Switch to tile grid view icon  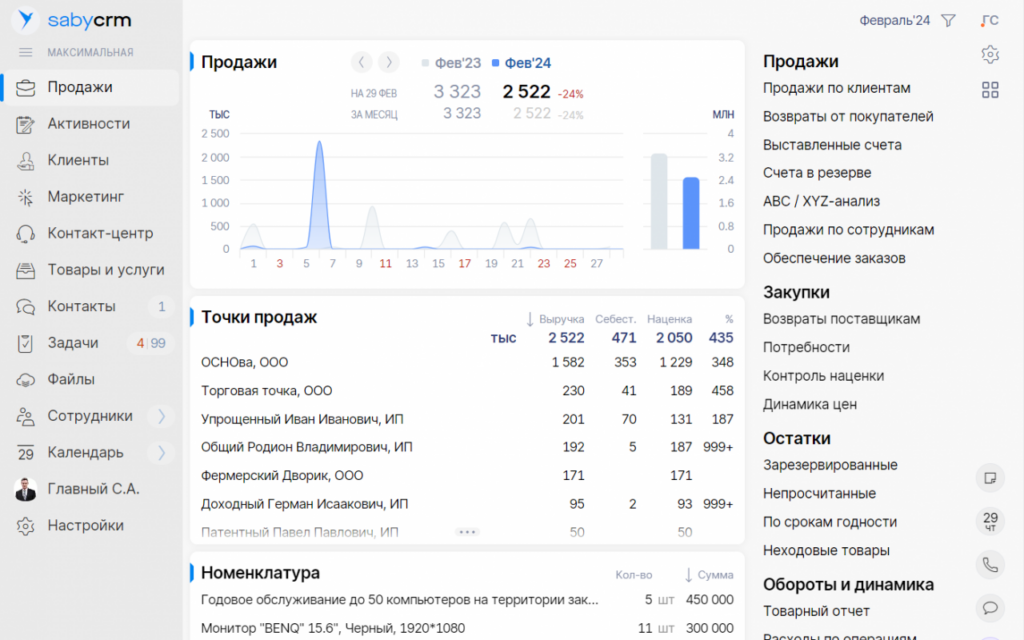pos(990,90)
